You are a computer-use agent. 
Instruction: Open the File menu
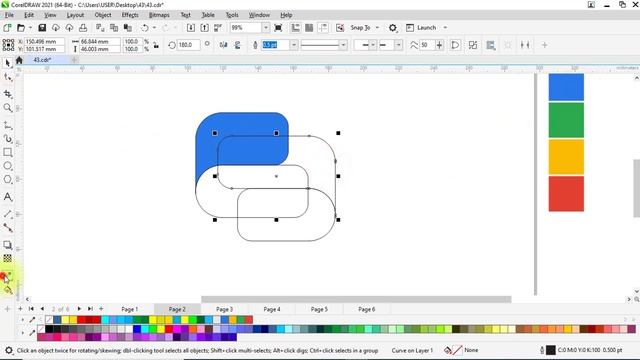(9, 15)
